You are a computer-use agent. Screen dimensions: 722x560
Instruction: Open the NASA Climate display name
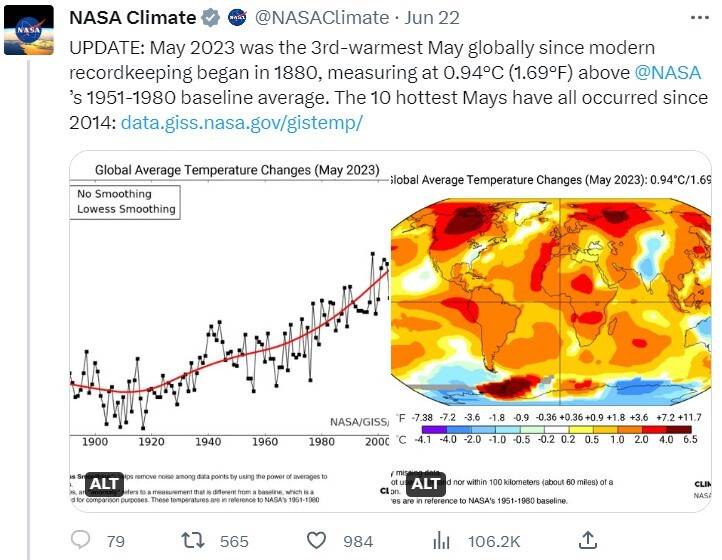131,19
